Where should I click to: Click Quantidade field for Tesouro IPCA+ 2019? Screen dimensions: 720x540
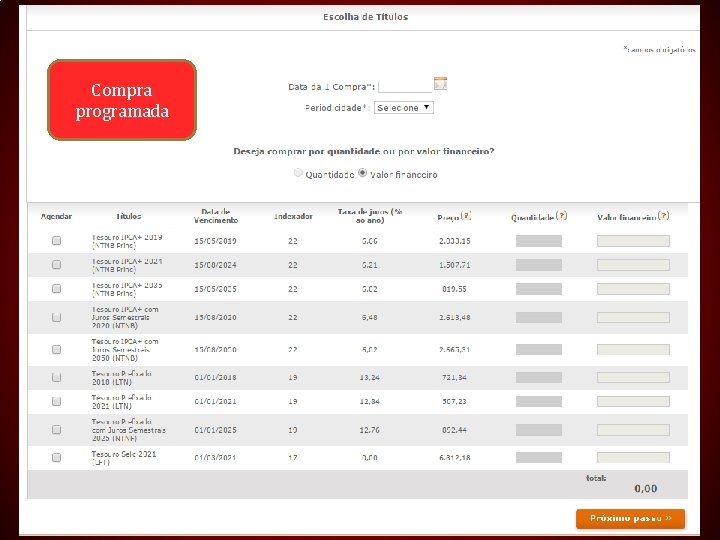tap(539, 241)
